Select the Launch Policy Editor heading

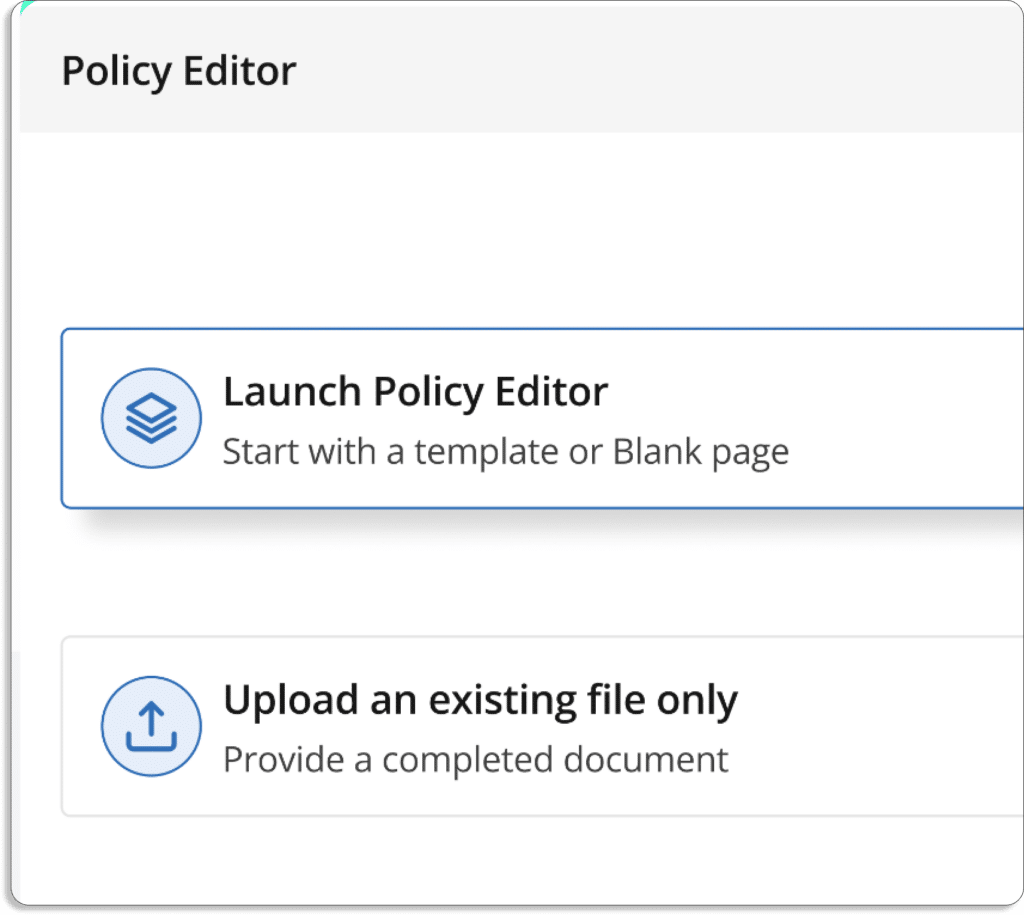click(415, 392)
